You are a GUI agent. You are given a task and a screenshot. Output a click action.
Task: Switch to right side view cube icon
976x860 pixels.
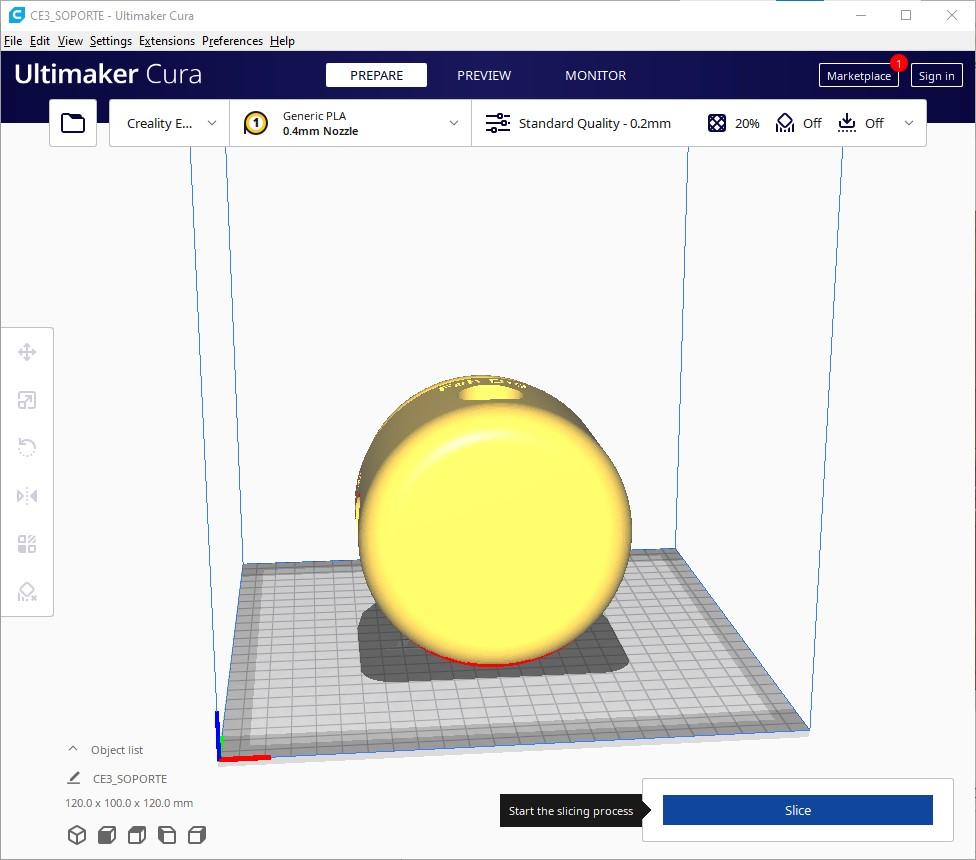pyautogui.click(x=197, y=835)
